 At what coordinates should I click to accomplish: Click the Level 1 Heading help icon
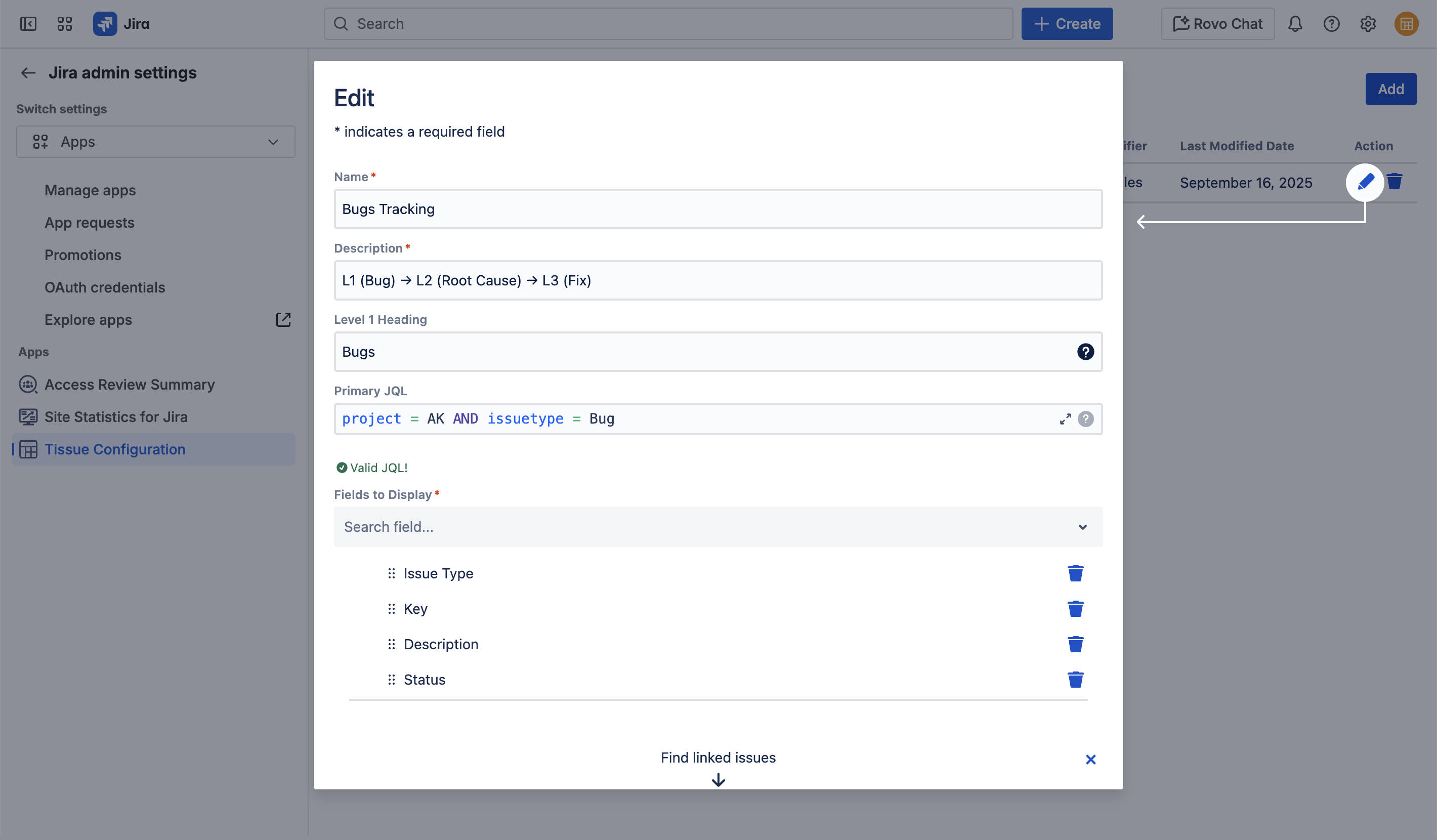coord(1085,352)
